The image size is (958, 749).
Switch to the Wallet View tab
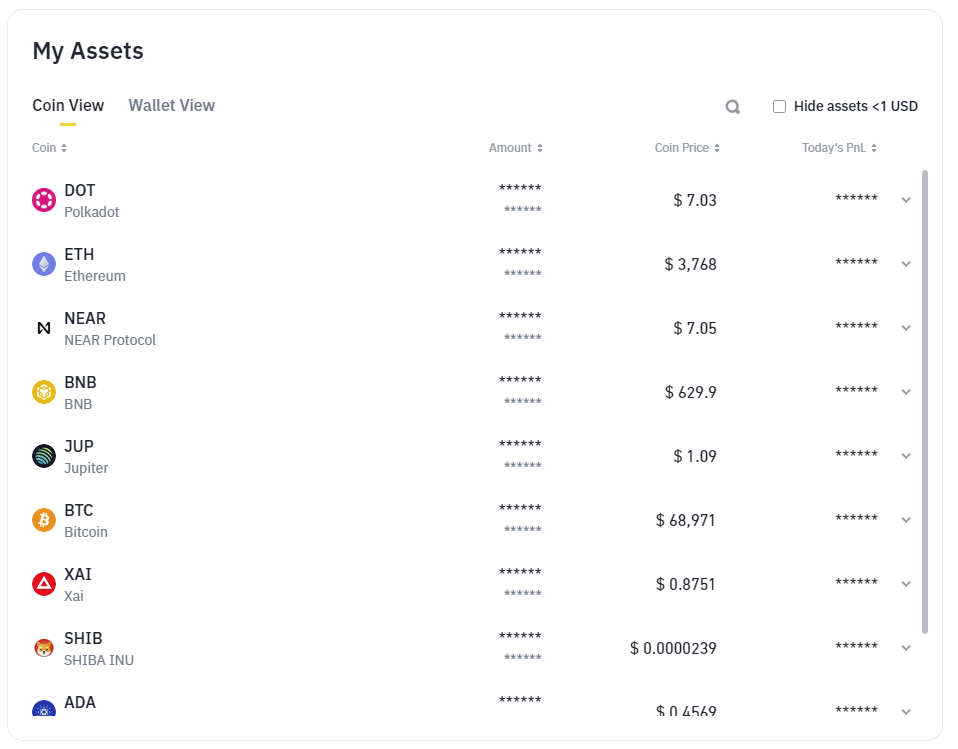coord(172,106)
